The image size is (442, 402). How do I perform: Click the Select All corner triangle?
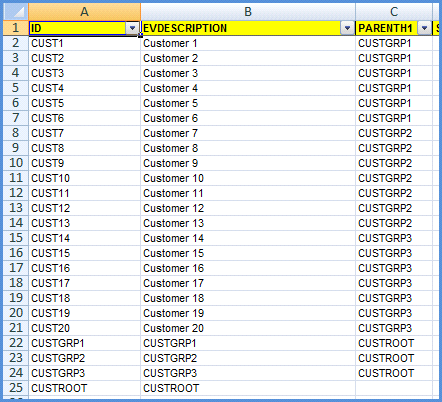point(16,12)
